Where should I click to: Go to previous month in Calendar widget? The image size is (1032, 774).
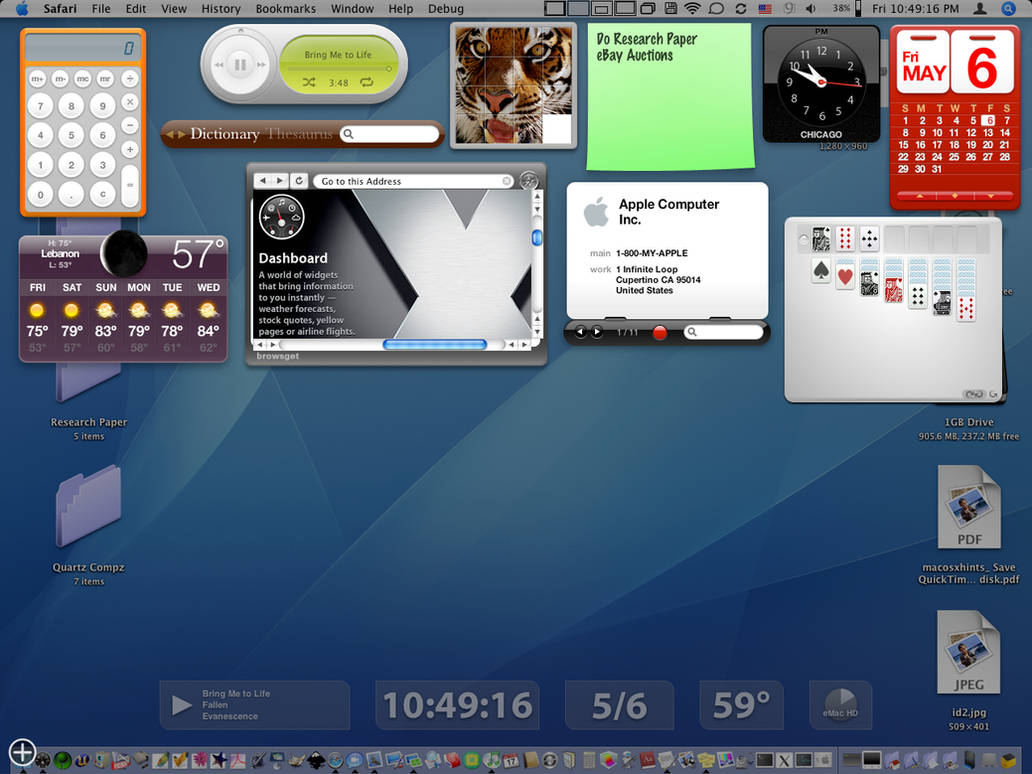[920, 195]
